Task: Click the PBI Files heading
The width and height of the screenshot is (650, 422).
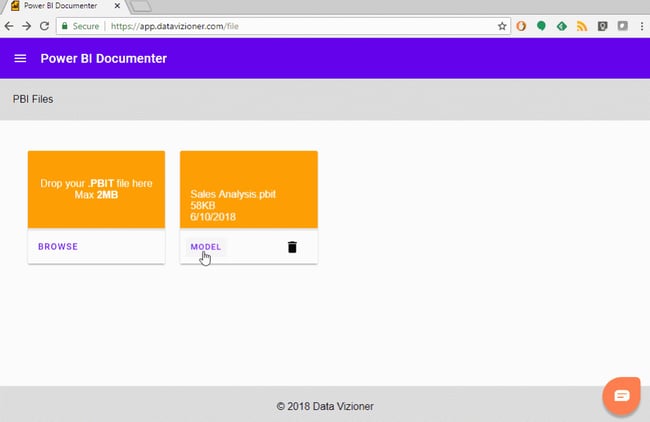Action: (x=33, y=99)
